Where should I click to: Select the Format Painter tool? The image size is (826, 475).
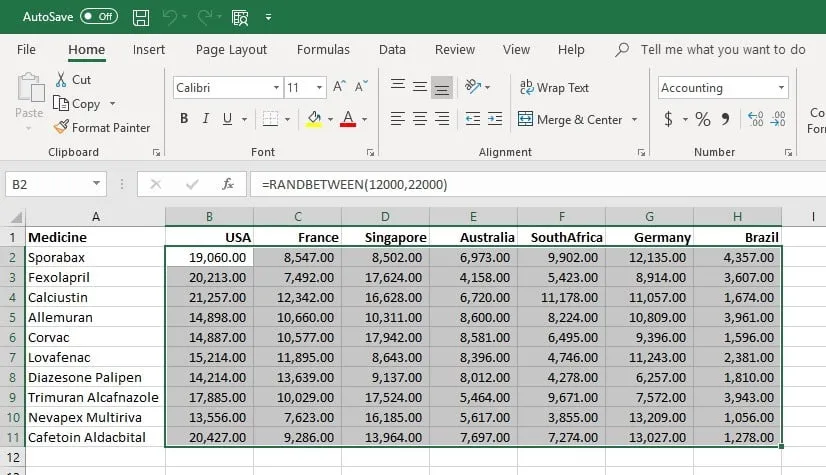(x=101, y=127)
